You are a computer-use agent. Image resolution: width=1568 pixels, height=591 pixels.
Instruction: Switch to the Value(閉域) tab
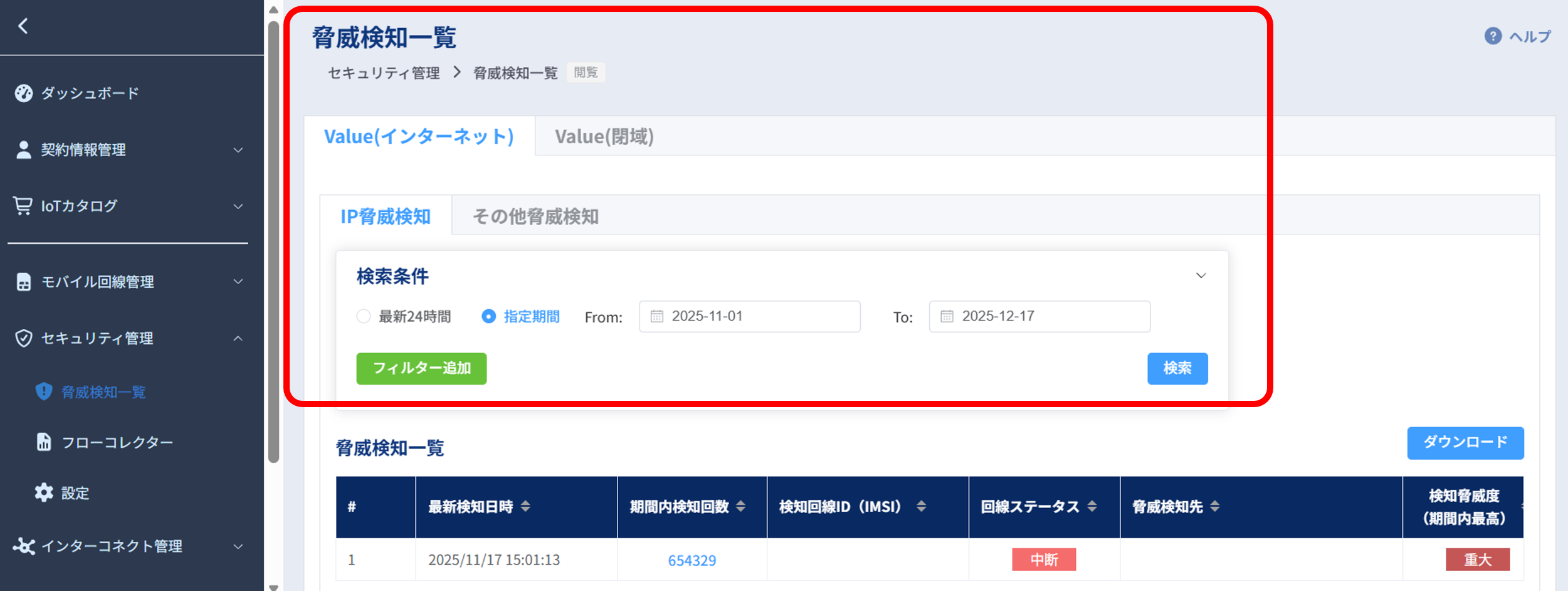click(604, 137)
